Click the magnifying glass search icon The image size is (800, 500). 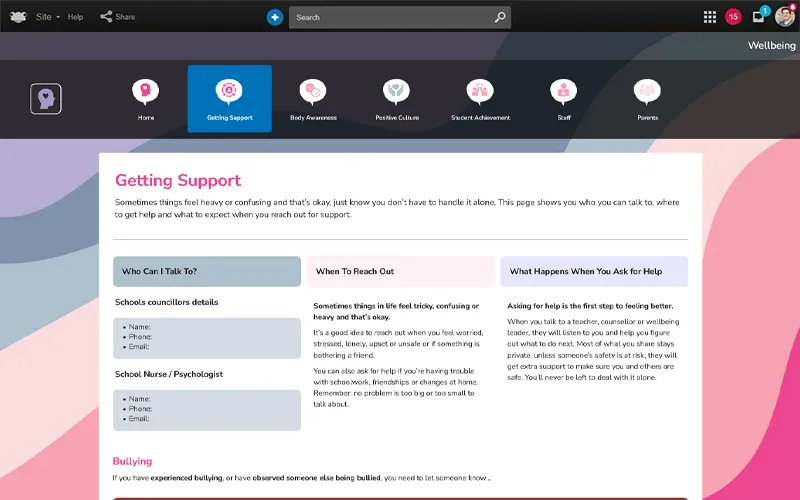500,17
